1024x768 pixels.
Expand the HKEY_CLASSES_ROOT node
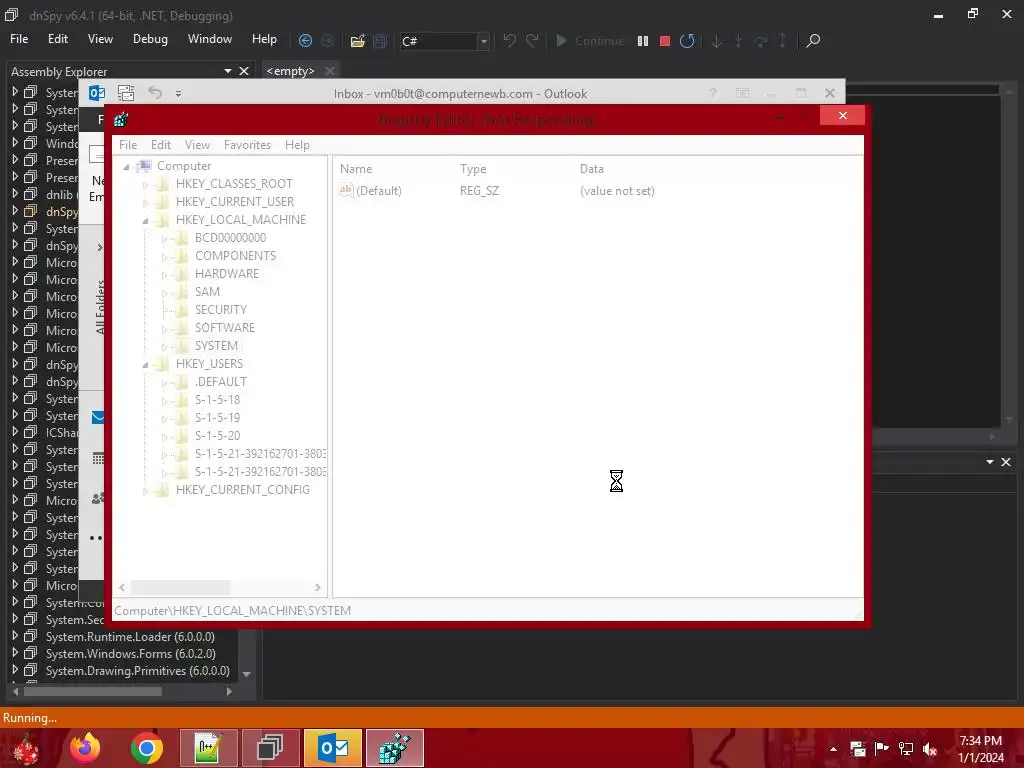click(x=146, y=185)
